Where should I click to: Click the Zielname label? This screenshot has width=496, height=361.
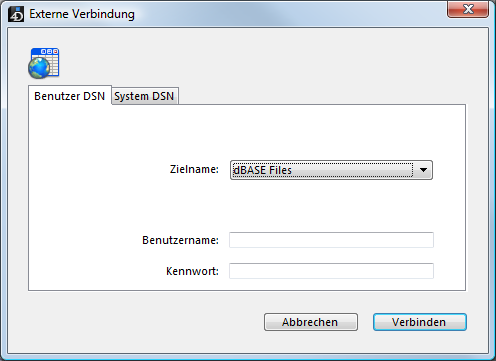click(x=194, y=169)
